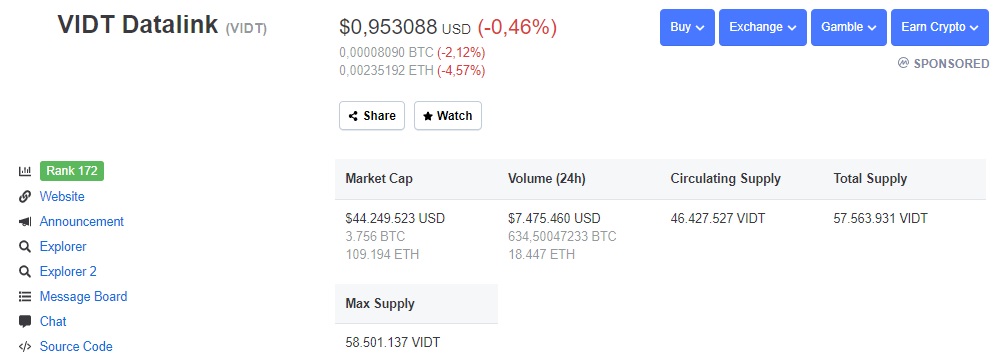Image resolution: width=1002 pixels, height=364 pixels.
Task: Click the magnifier icon beside Explorer
Action: pyautogui.click(x=25, y=246)
